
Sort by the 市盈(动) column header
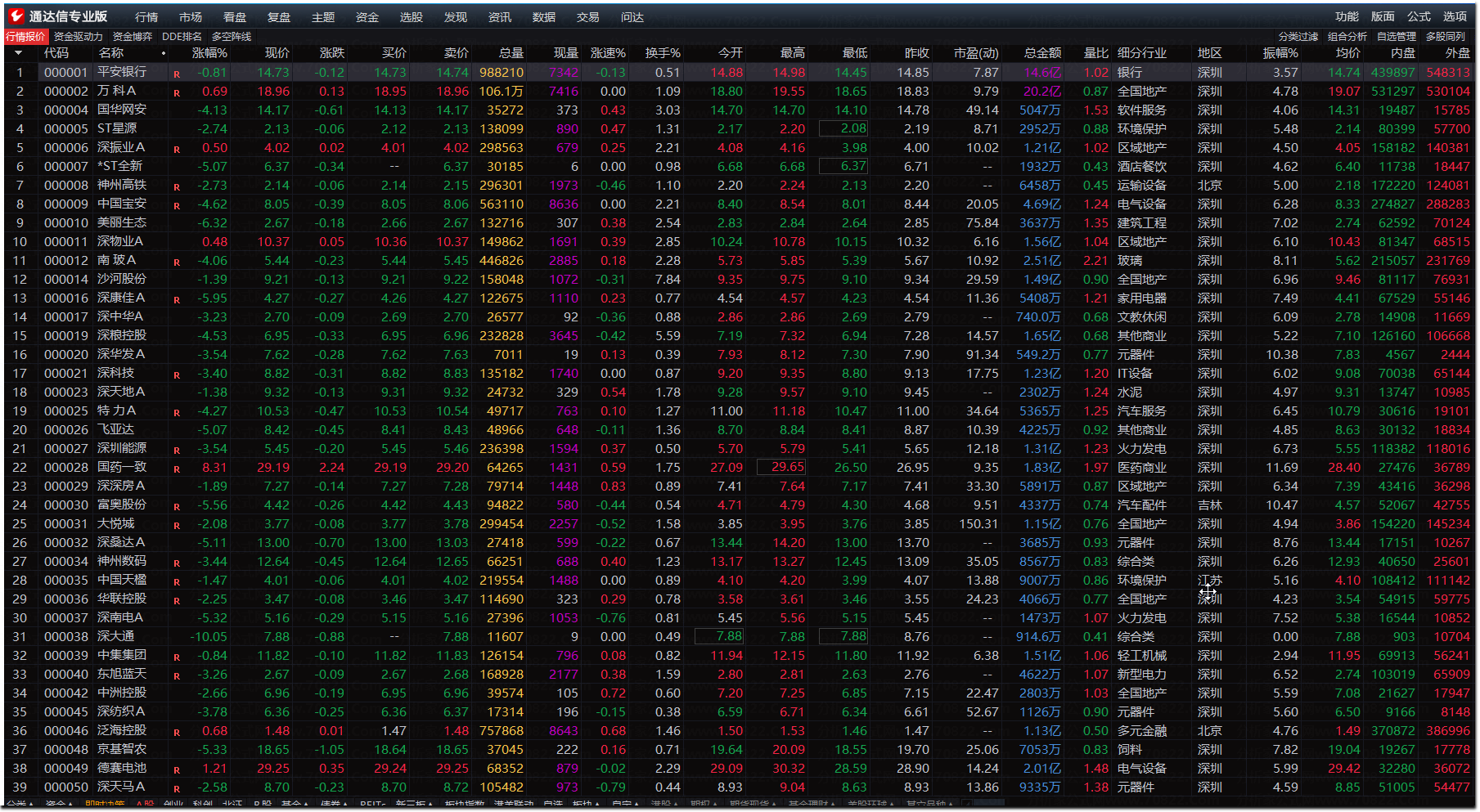[x=976, y=53]
